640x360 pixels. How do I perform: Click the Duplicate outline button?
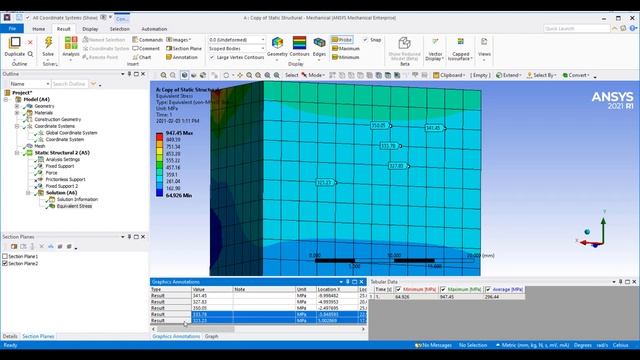pyautogui.click(x=15, y=47)
